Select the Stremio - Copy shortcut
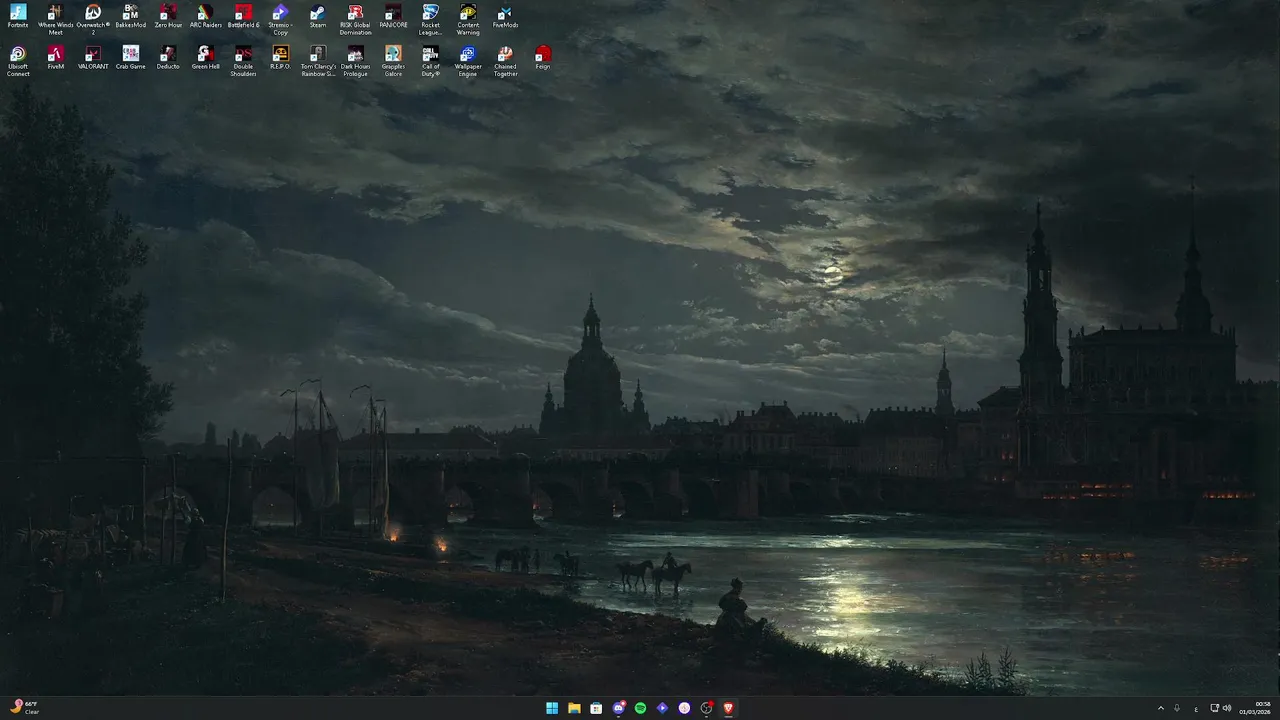The height and width of the screenshot is (720, 1280). pyautogui.click(x=280, y=20)
